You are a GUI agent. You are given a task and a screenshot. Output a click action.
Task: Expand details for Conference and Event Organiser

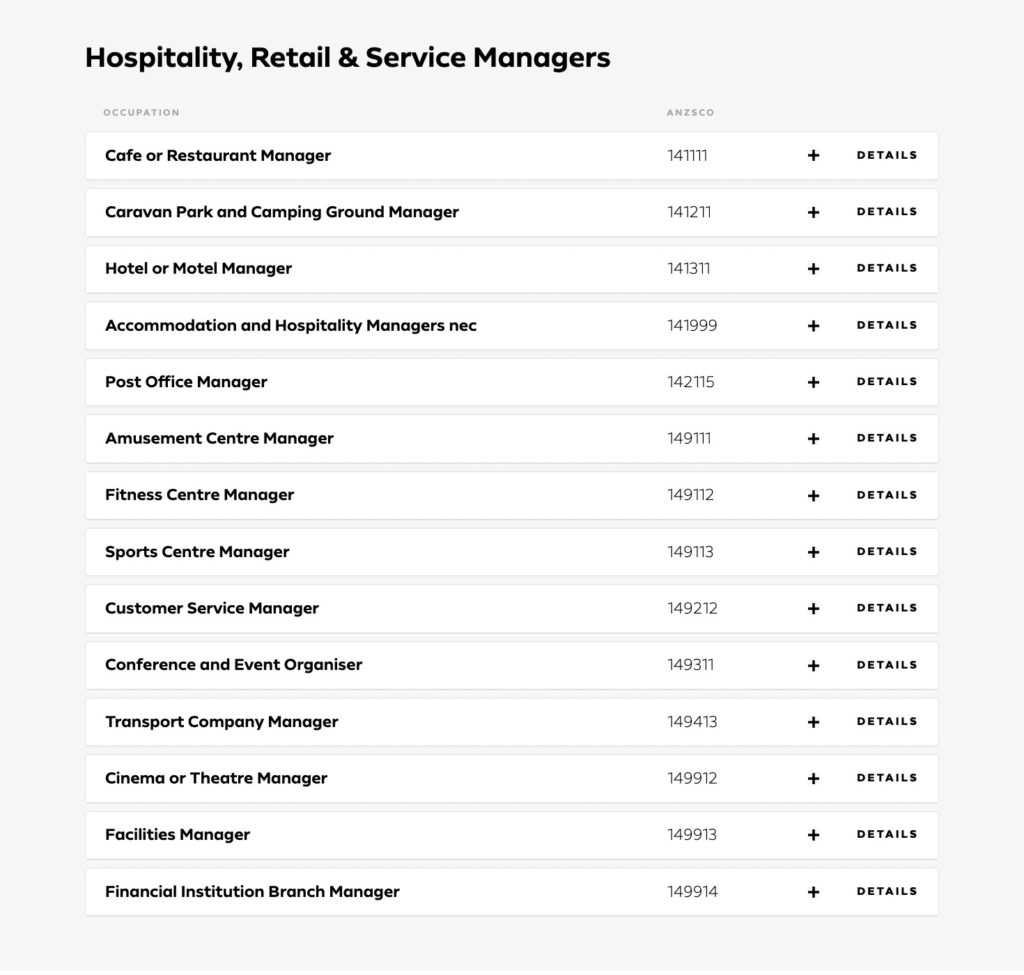(x=886, y=665)
